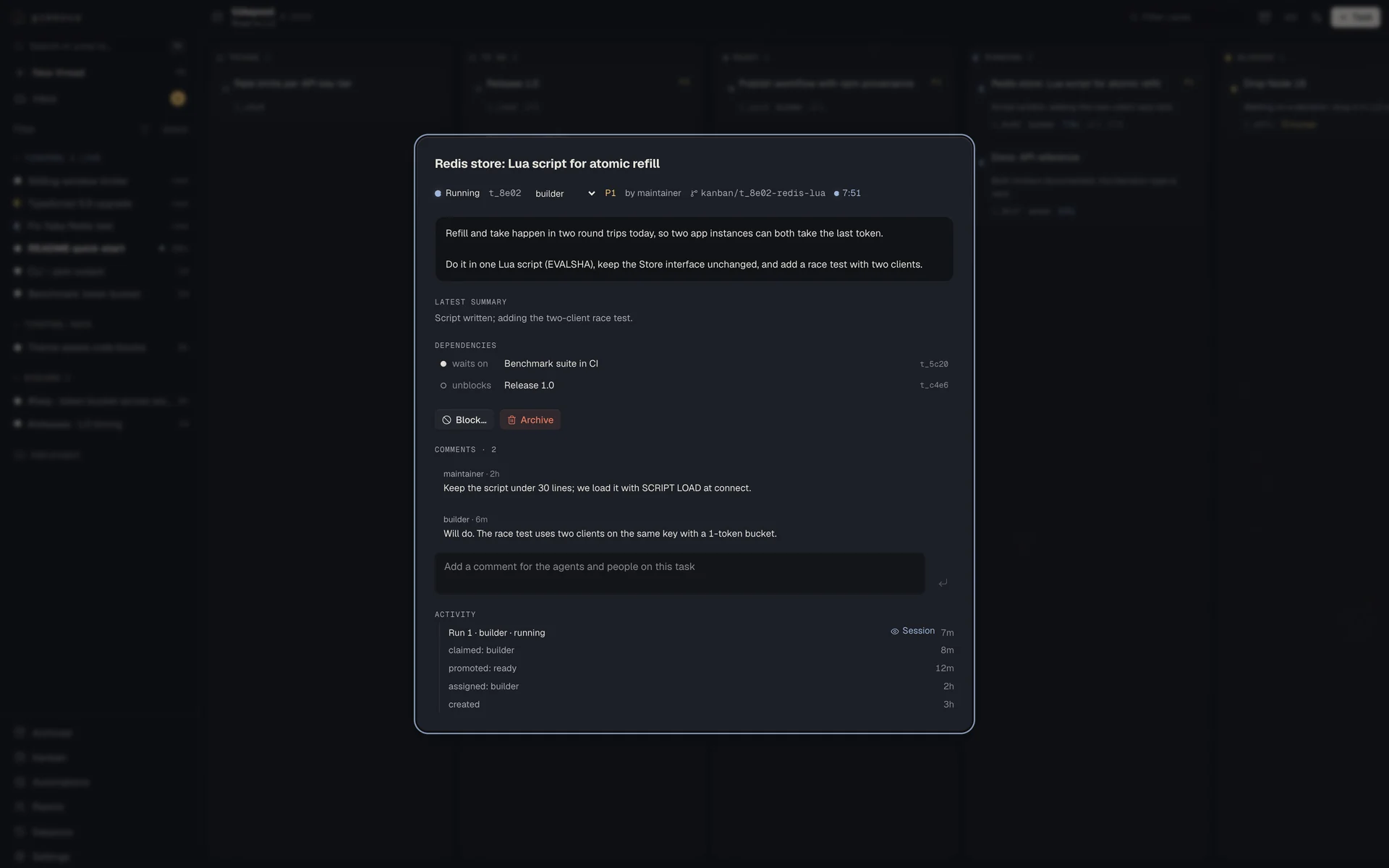Image resolution: width=1389 pixels, height=868 pixels.
Task: Click the t_5c20 dependency ID
Action: coord(934,364)
